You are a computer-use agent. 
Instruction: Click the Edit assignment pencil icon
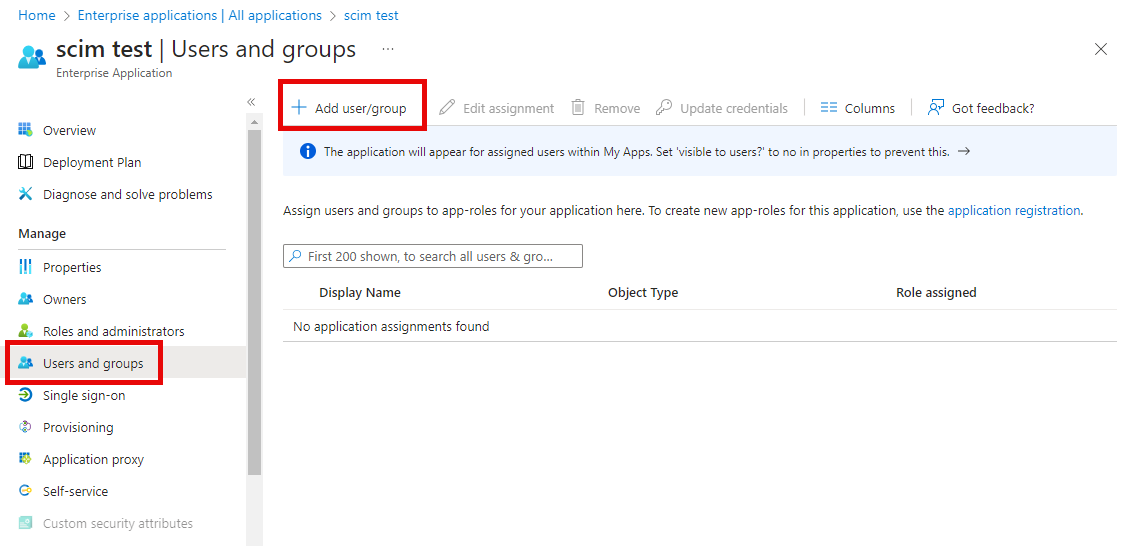click(x=447, y=108)
